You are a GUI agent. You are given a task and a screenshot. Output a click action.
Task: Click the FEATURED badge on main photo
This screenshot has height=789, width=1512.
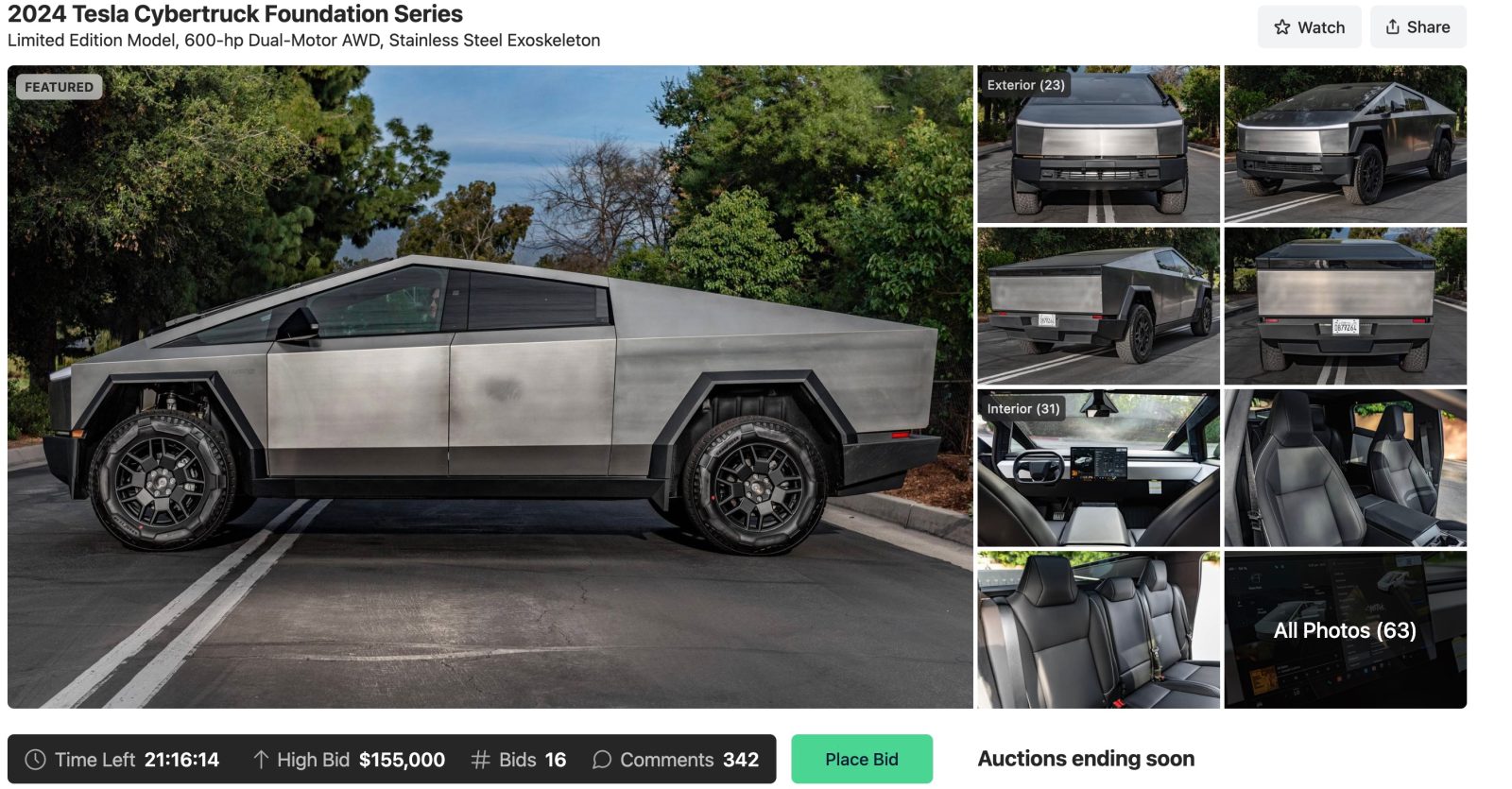click(59, 87)
